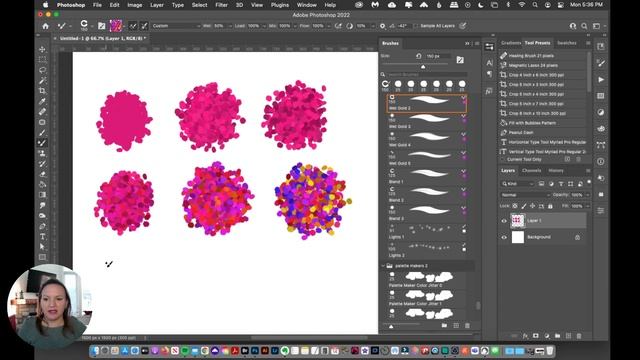Choose the Blend 1 brush
This screenshot has height=360, width=640.
click(427, 176)
